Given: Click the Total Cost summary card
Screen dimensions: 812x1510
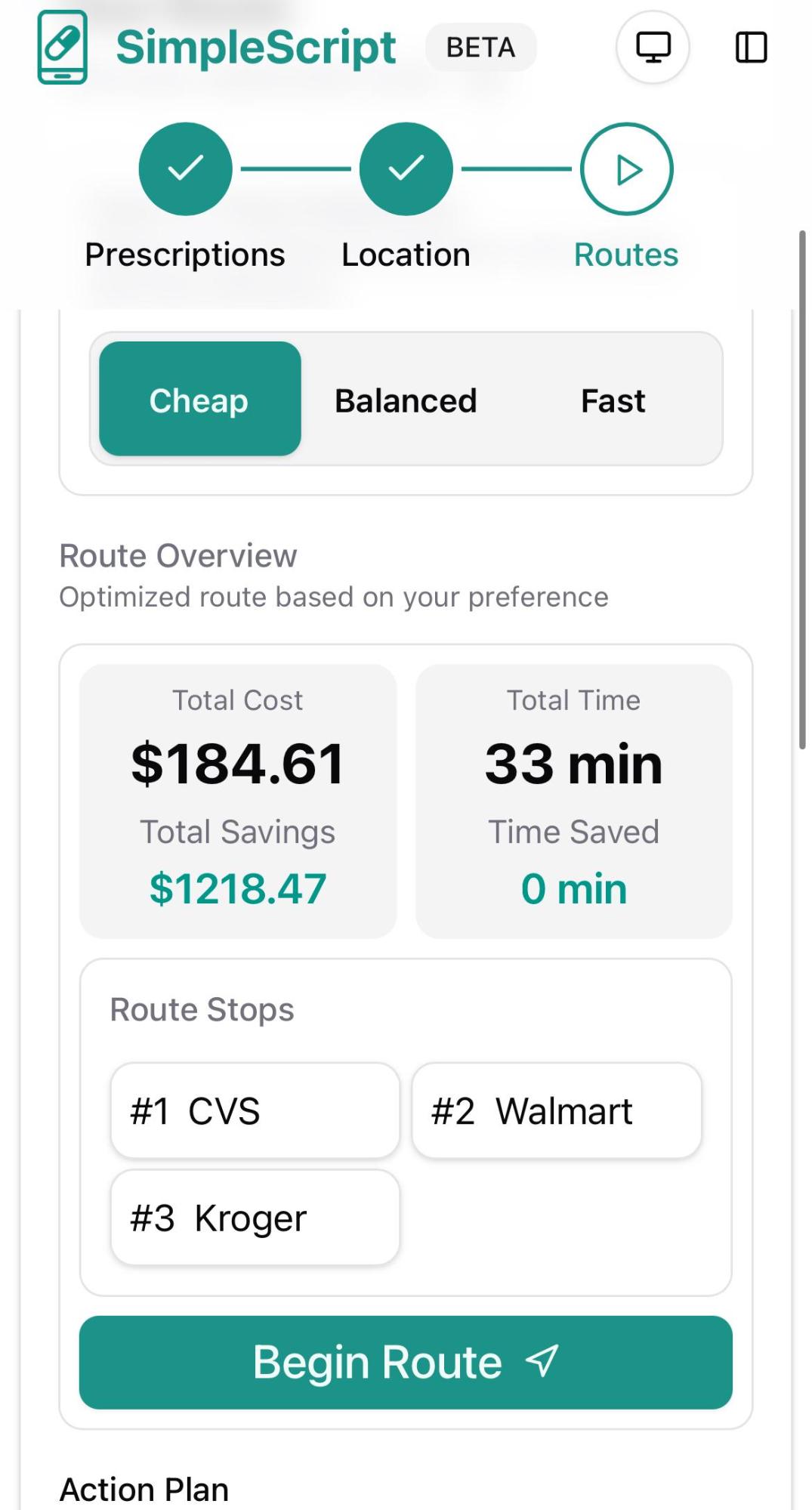Looking at the screenshot, I should 238,801.
